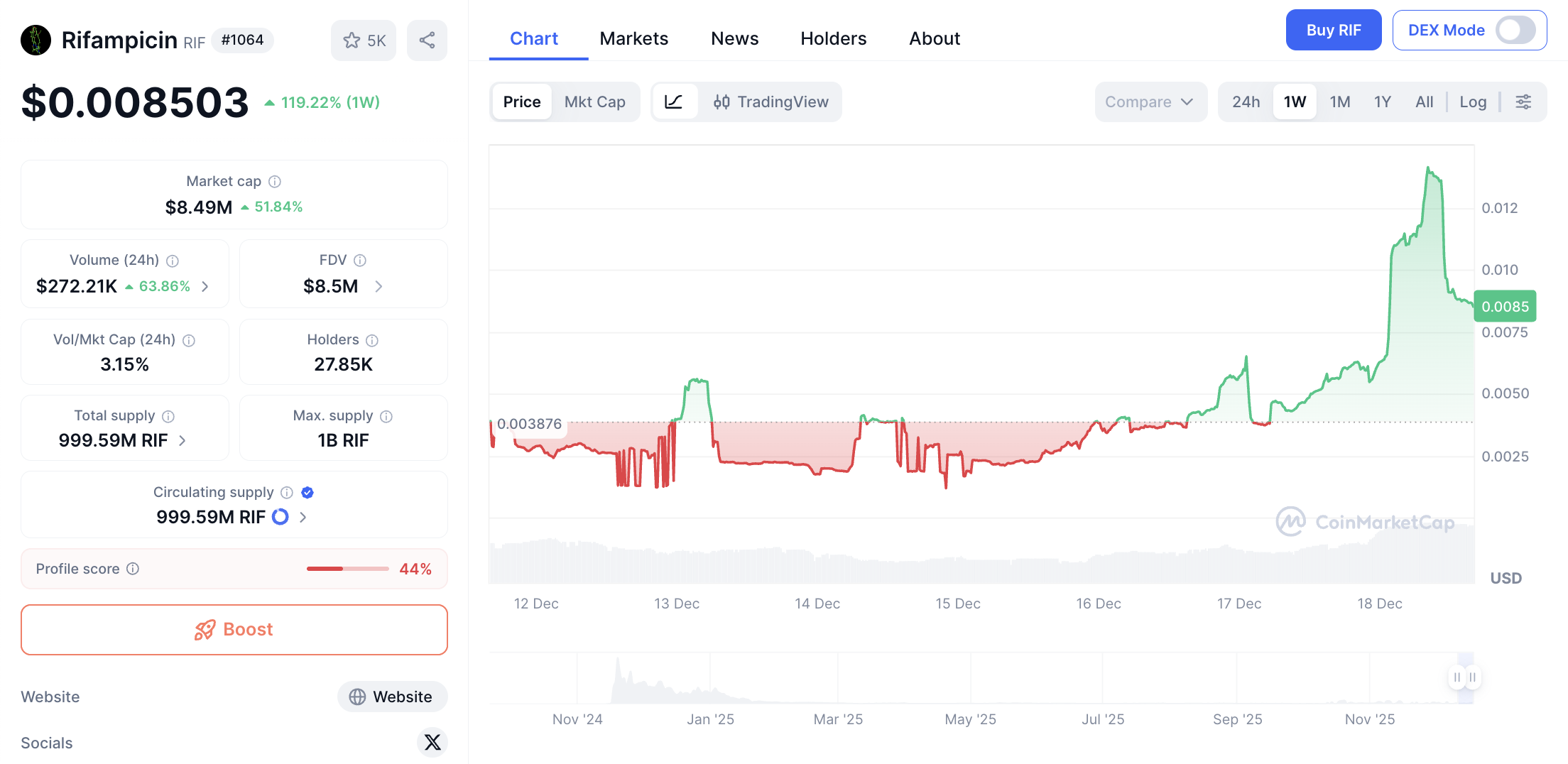Open the X social profile icon
Image resolution: width=1568 pixels, height=764 pixels.
pyautogui.click(x=432, y=742)
